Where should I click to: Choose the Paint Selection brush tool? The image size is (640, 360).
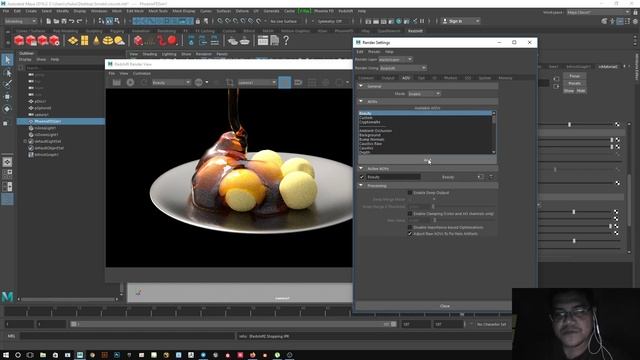7,84
